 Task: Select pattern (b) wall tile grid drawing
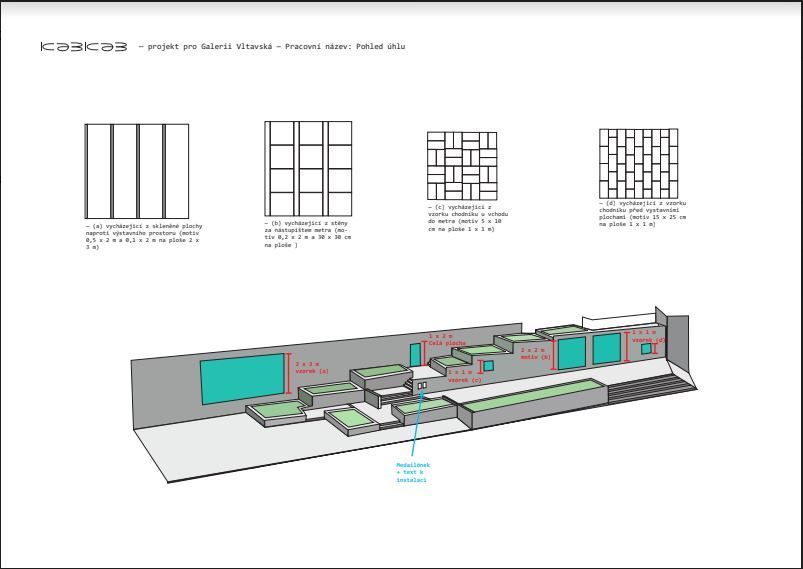[308, 169]
